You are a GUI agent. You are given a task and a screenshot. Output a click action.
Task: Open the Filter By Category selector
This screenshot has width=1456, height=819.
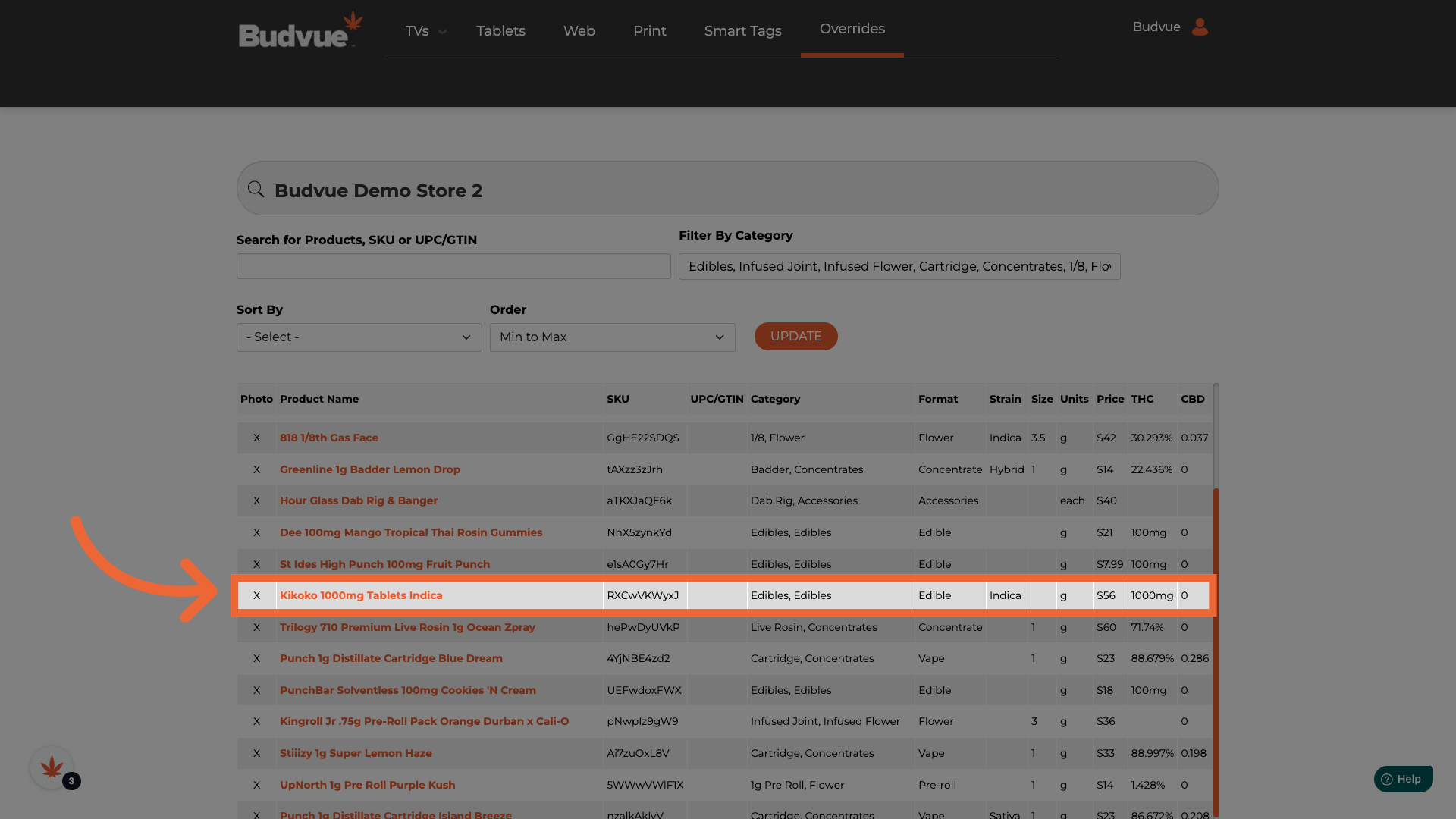899,266
